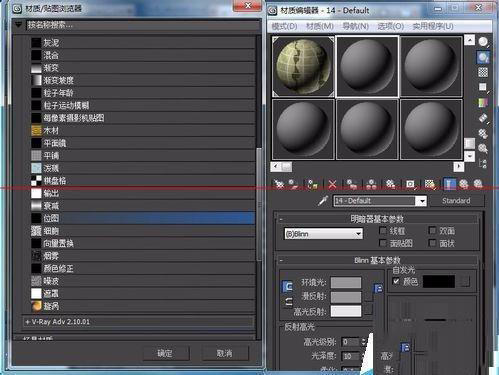Click the red X Reset Map icon

click(332, 184)
